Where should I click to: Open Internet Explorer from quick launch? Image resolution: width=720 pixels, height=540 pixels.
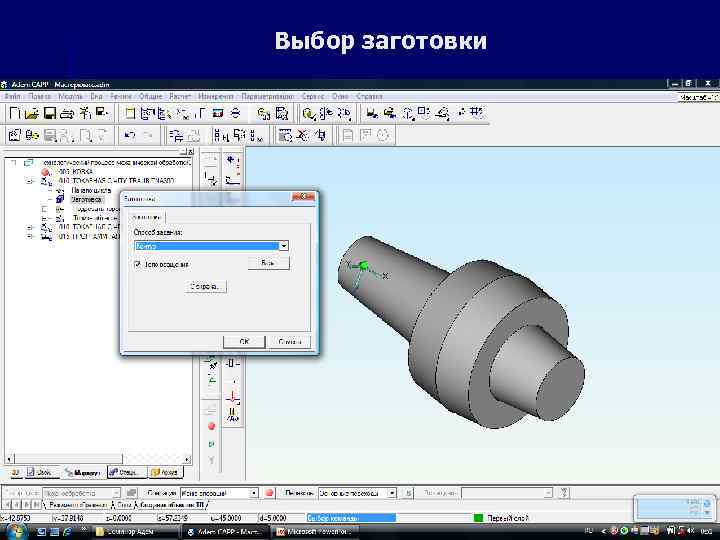click(x=68, y=532)
